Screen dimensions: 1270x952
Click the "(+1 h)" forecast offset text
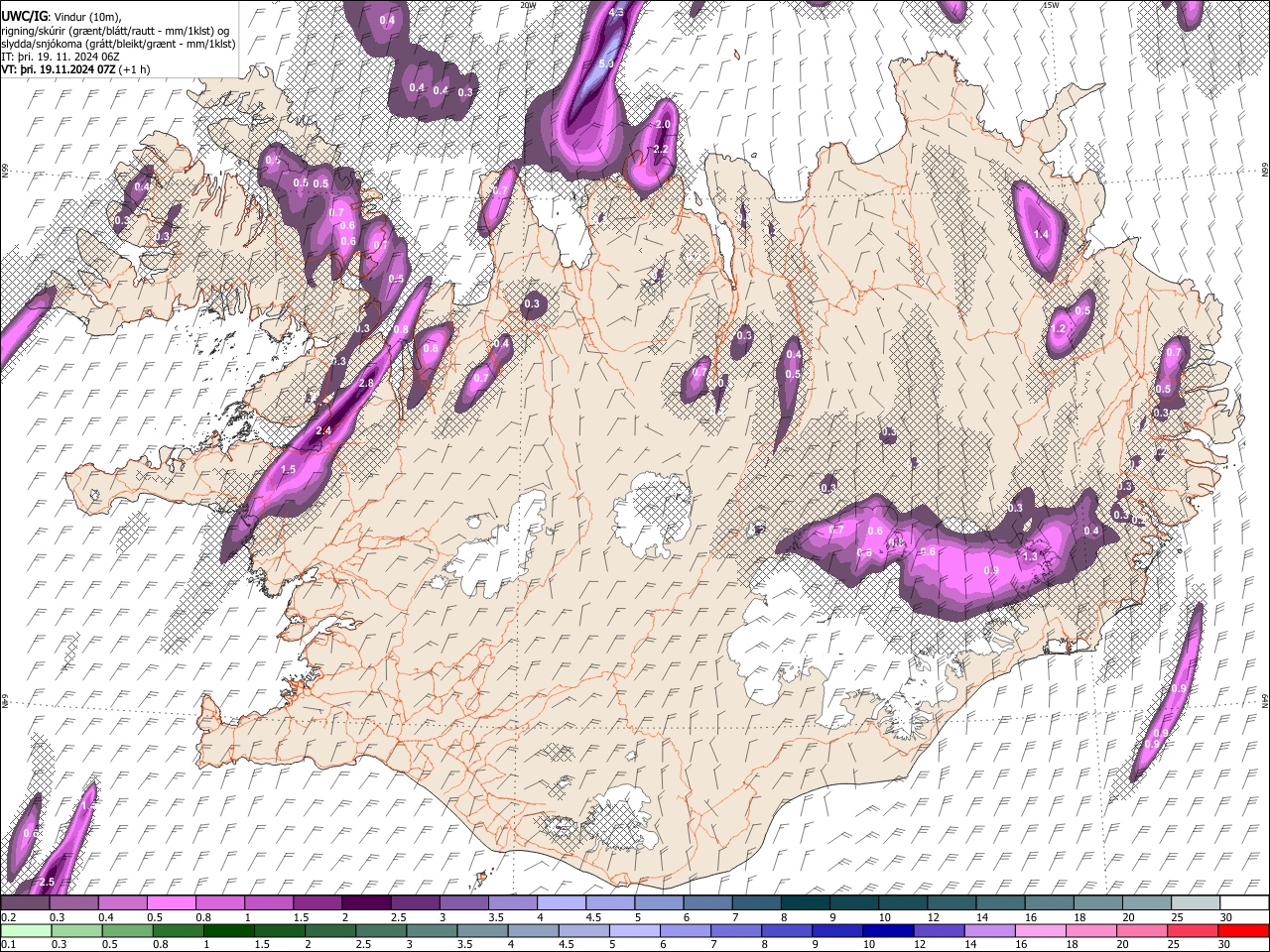coord(133,69)
